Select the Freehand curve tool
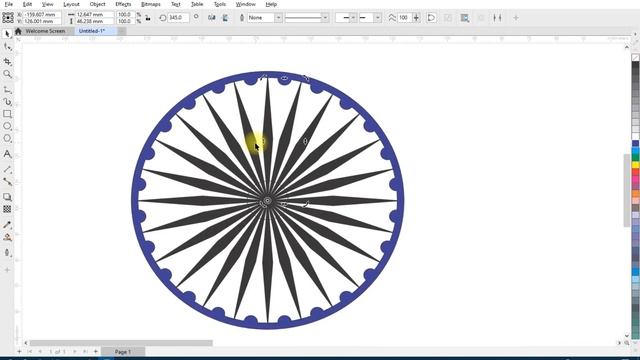Image resolution: width=640 pixels, height=360 pixels. click(7, 90)
